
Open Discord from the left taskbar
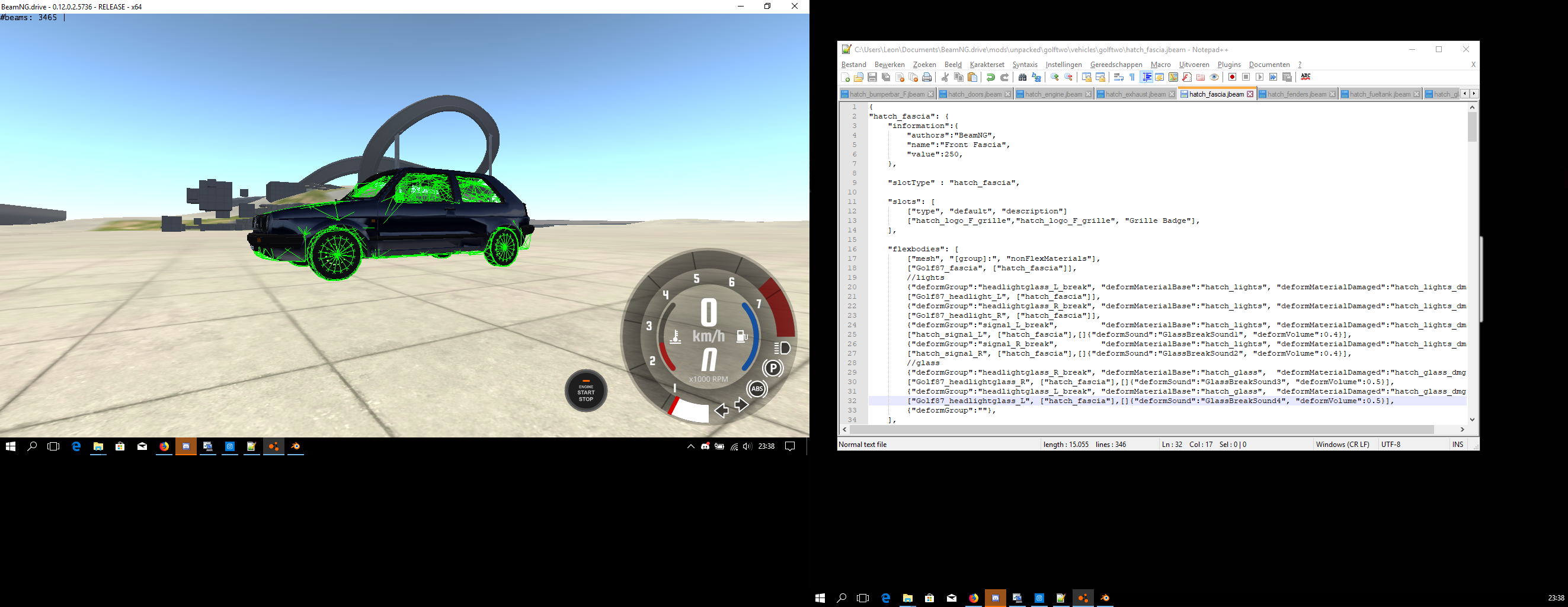[186, 446]
